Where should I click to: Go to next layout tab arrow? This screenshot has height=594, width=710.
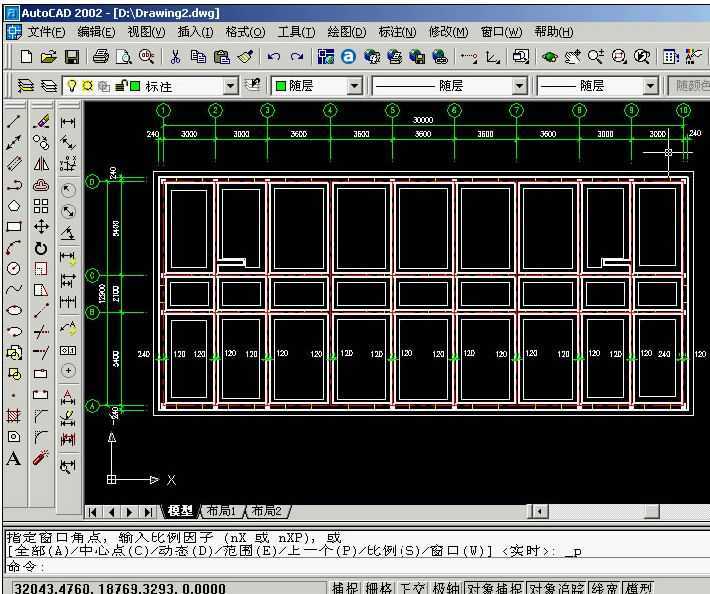[x=130, y=512]
